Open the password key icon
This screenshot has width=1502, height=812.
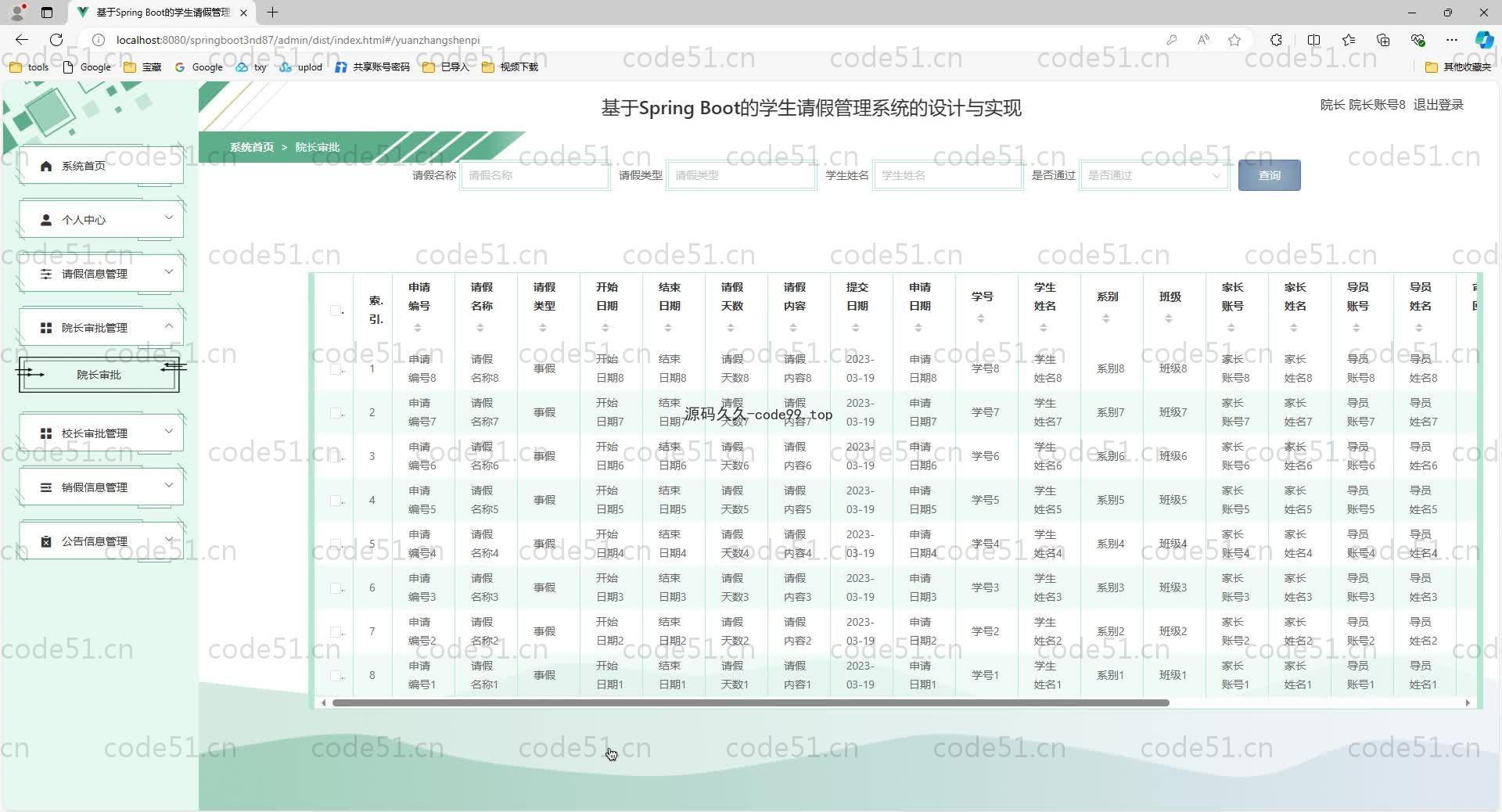coord(1171,40)
